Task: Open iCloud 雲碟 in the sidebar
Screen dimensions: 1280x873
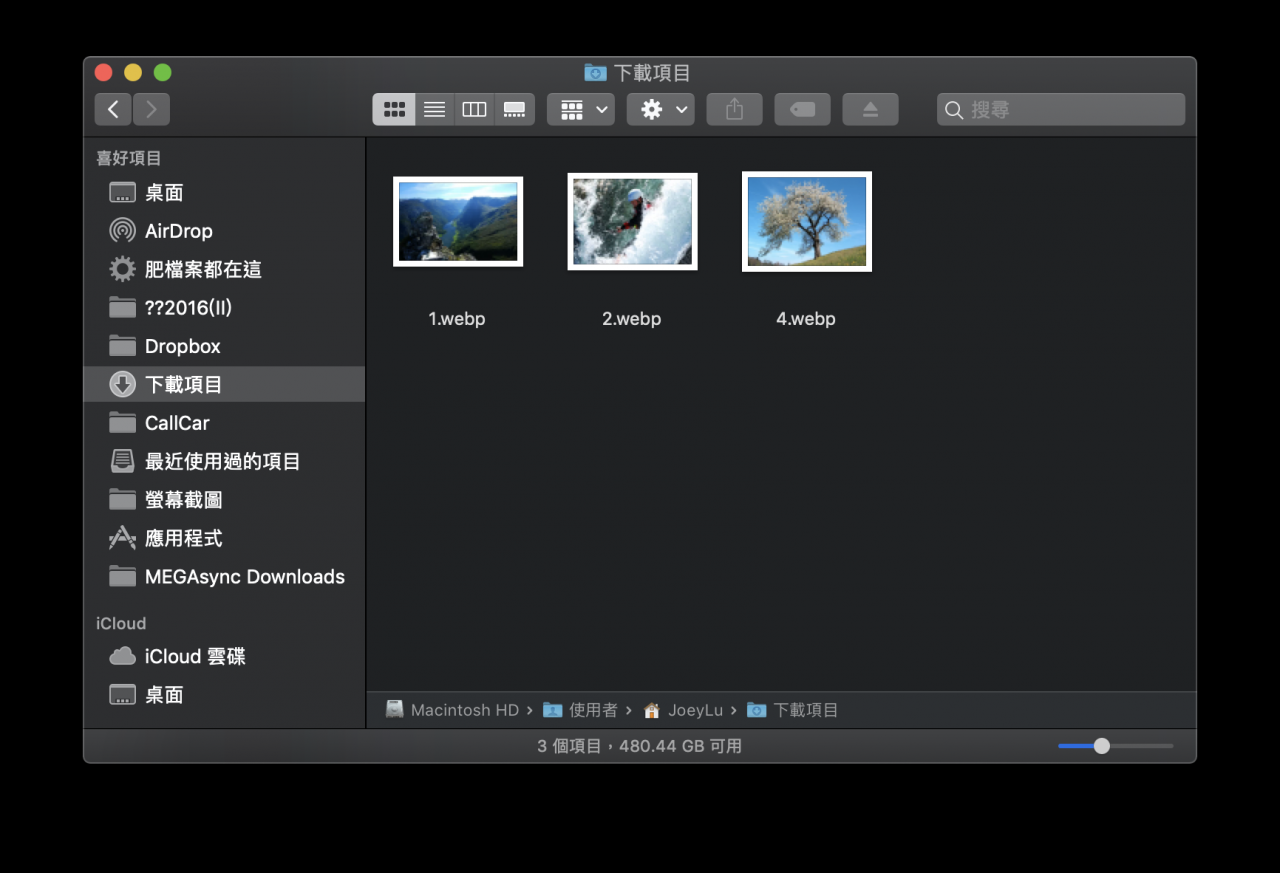Action: click(195, 656)
